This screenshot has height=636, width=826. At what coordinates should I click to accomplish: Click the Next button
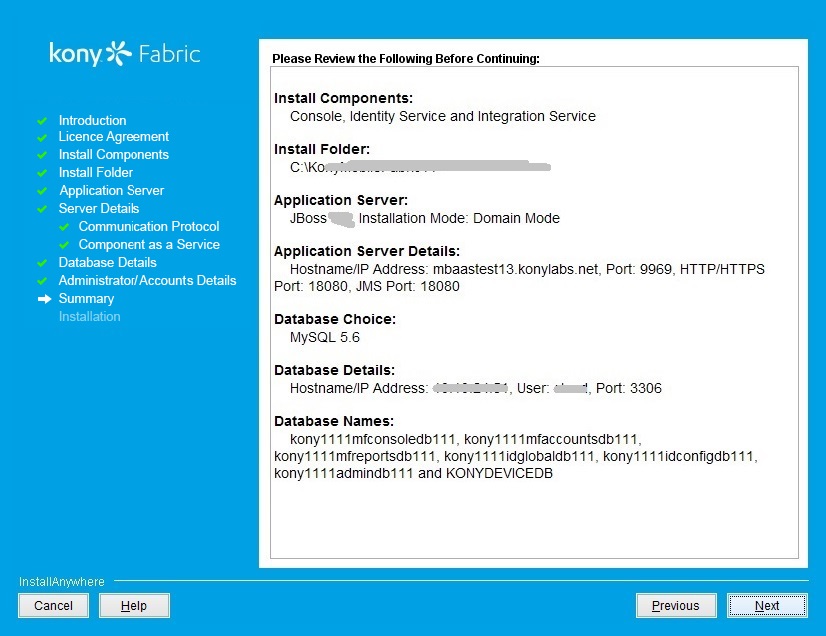[x=767, y=605]
